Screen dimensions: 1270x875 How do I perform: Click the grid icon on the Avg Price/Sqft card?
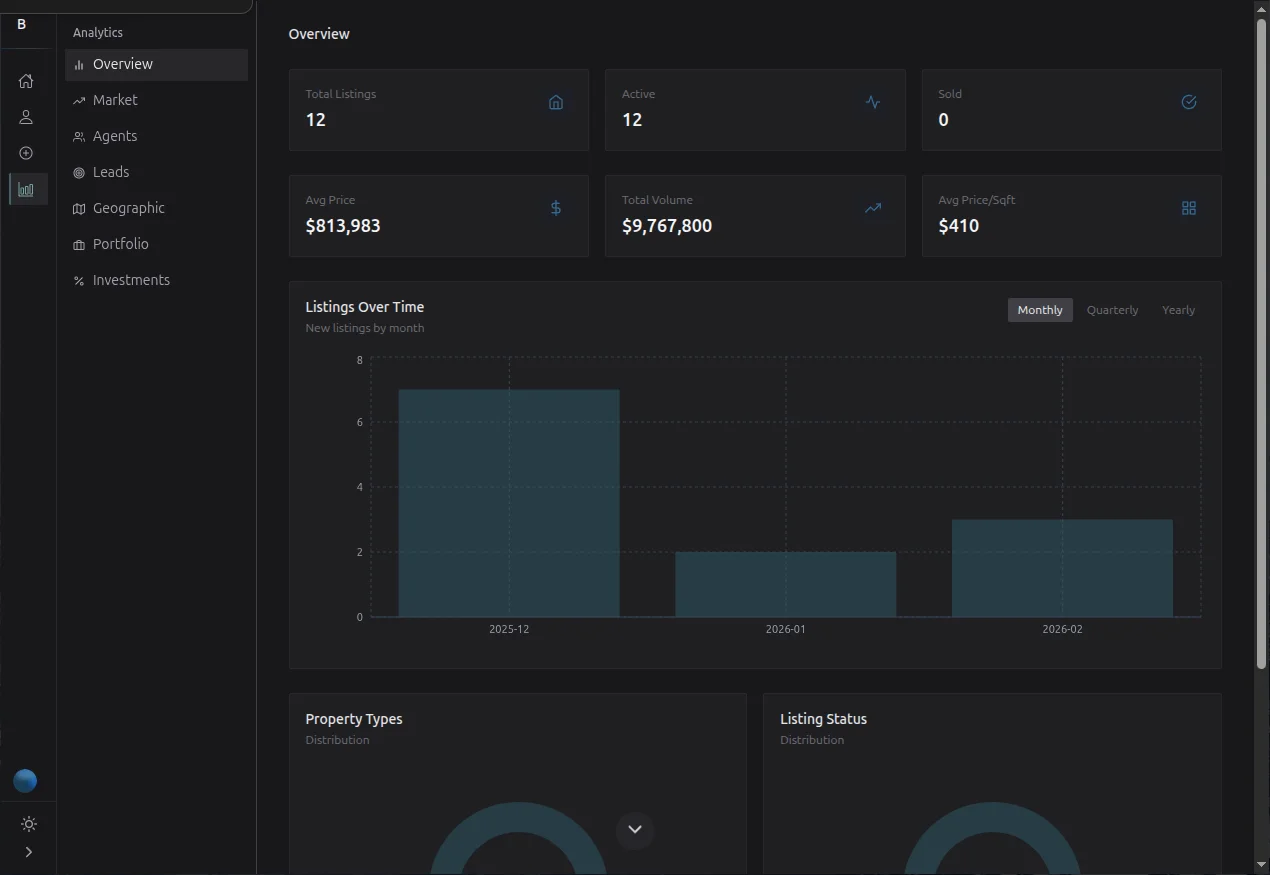[x=1188, y=208]
